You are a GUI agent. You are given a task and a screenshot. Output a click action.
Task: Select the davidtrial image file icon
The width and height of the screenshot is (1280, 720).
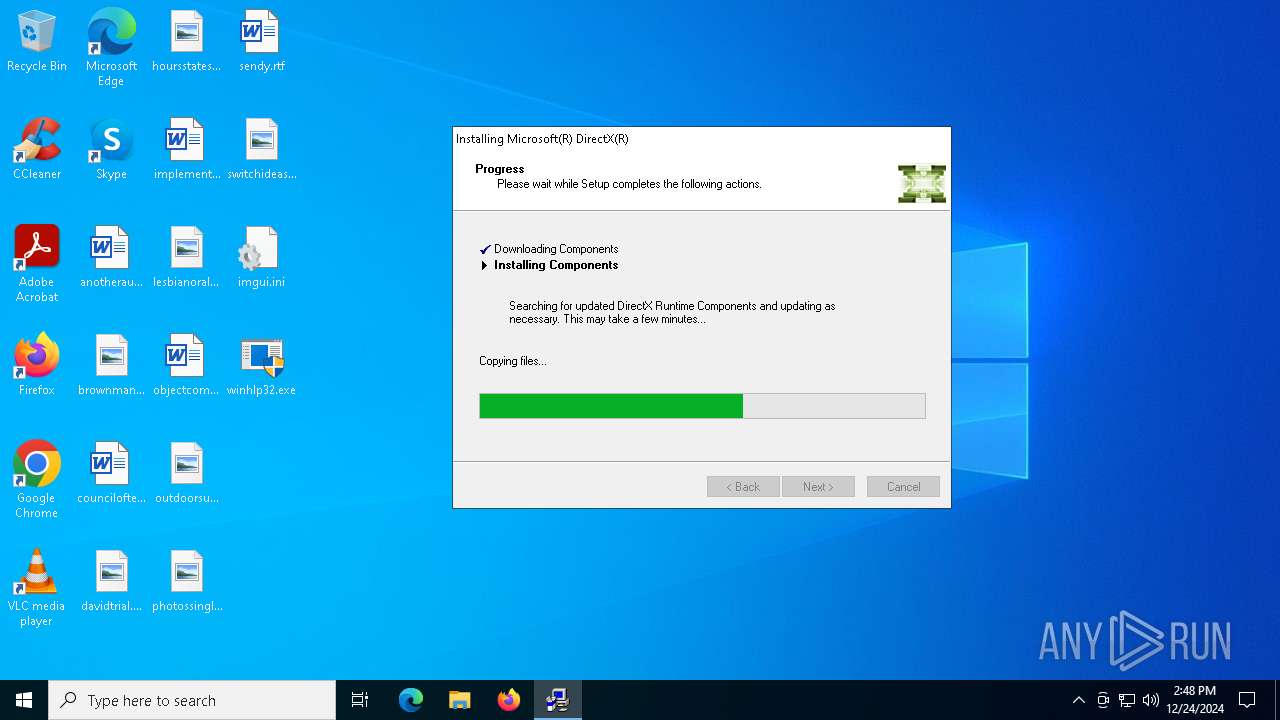(111, 582)
